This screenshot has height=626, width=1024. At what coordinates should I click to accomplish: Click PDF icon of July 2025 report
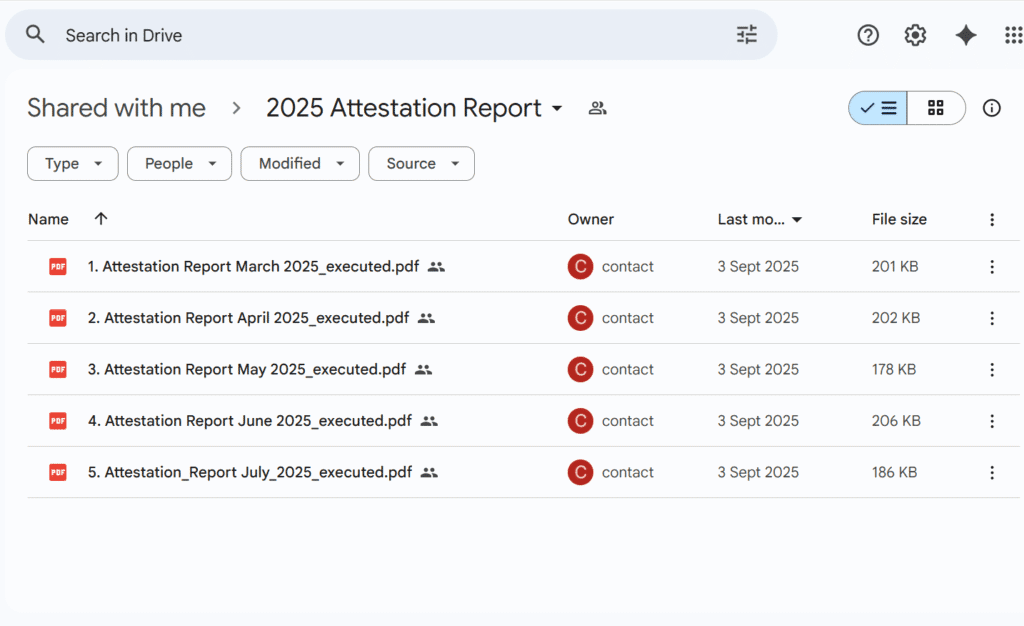(58, 472)
